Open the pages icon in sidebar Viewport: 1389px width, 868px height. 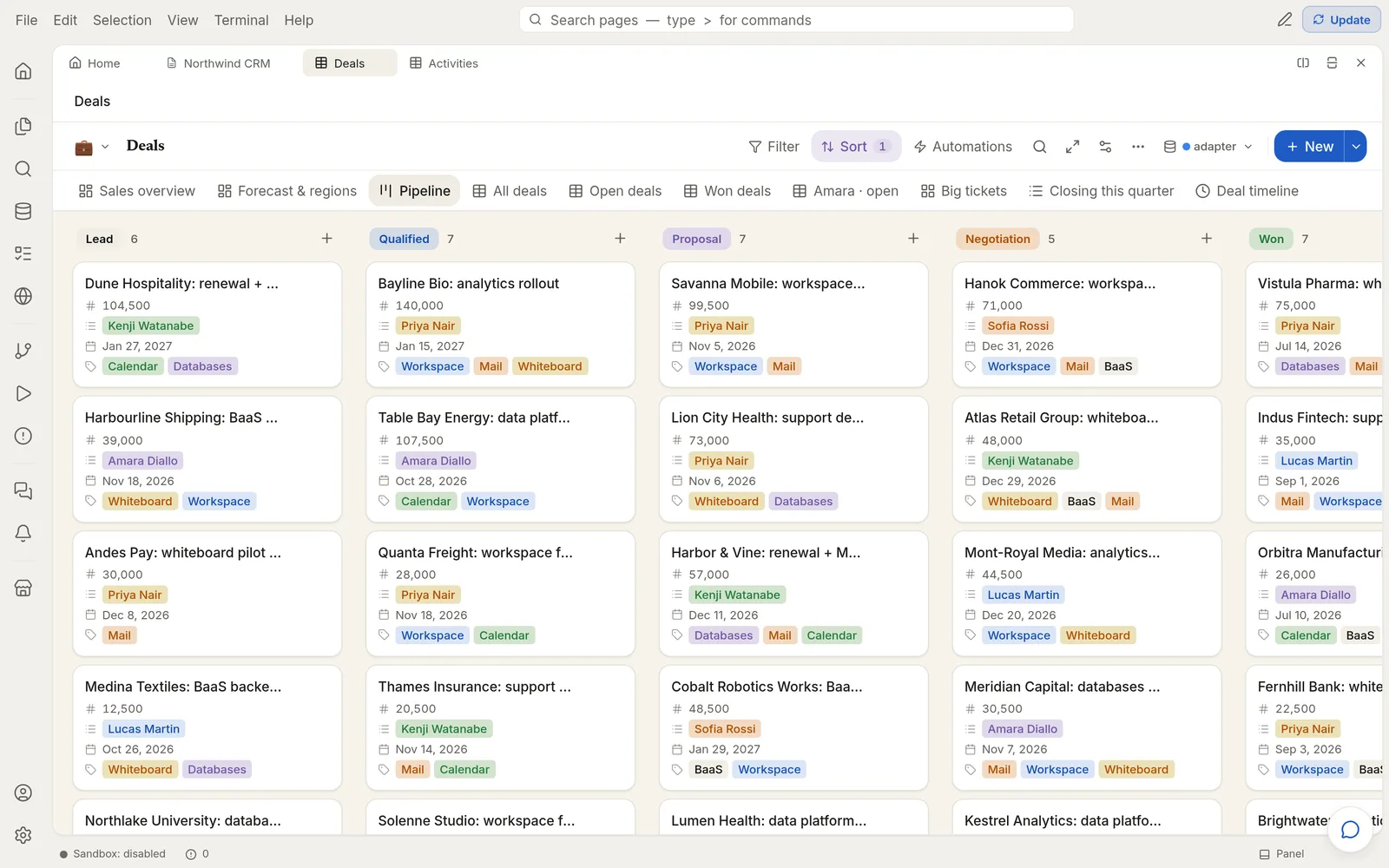[23, 127]
